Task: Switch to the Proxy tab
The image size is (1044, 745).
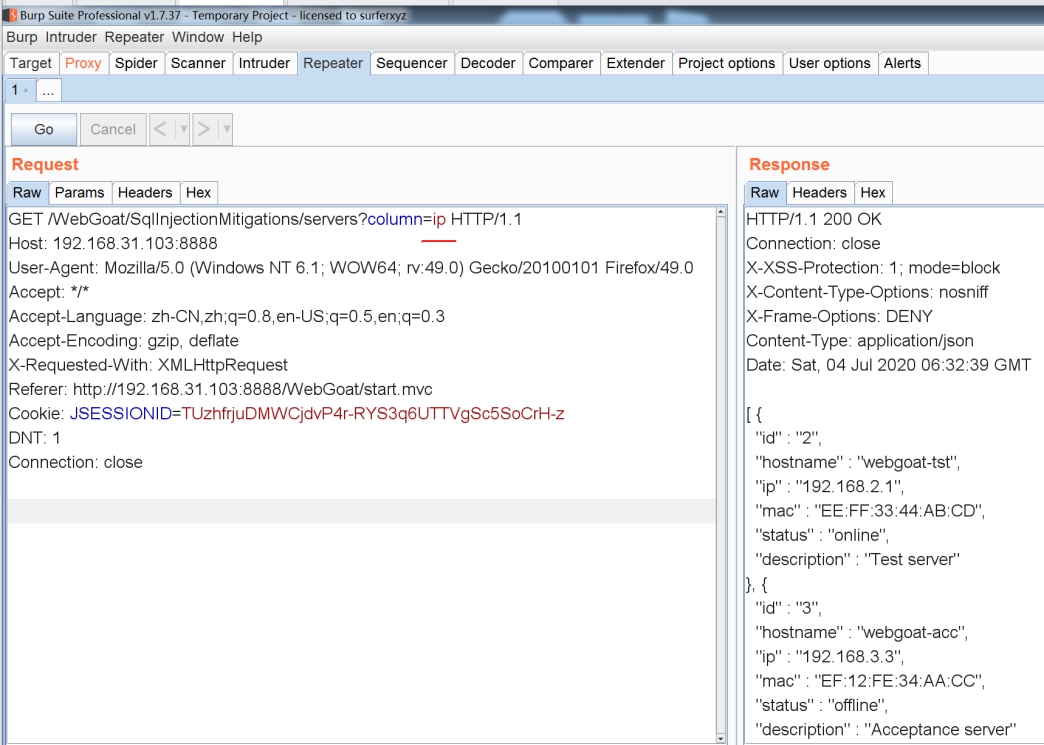Action: coord(83,63)
